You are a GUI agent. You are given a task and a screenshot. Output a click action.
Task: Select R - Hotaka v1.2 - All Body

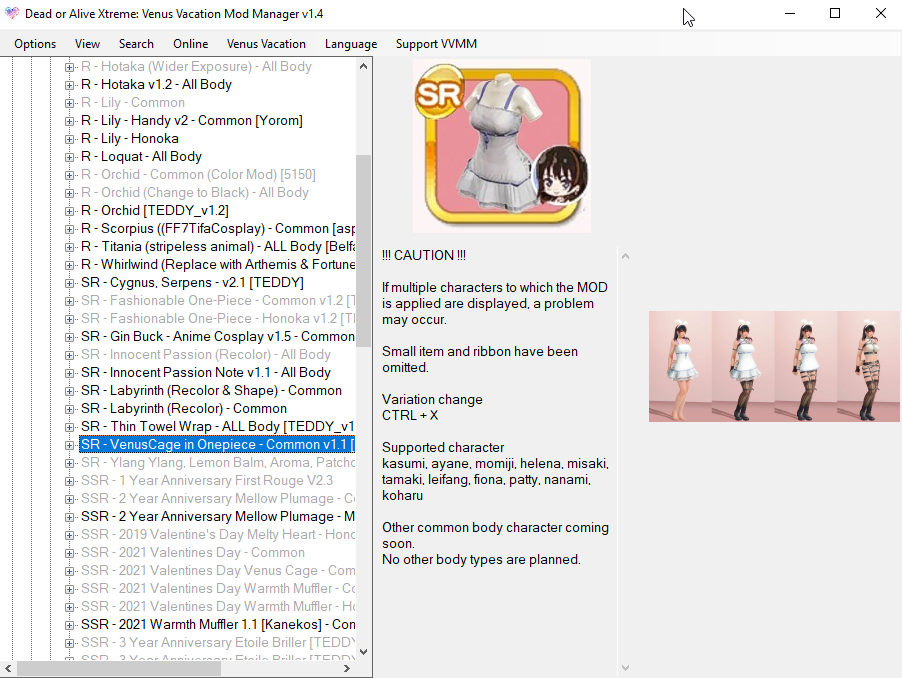pyautogui.click(x=156, y=85)
